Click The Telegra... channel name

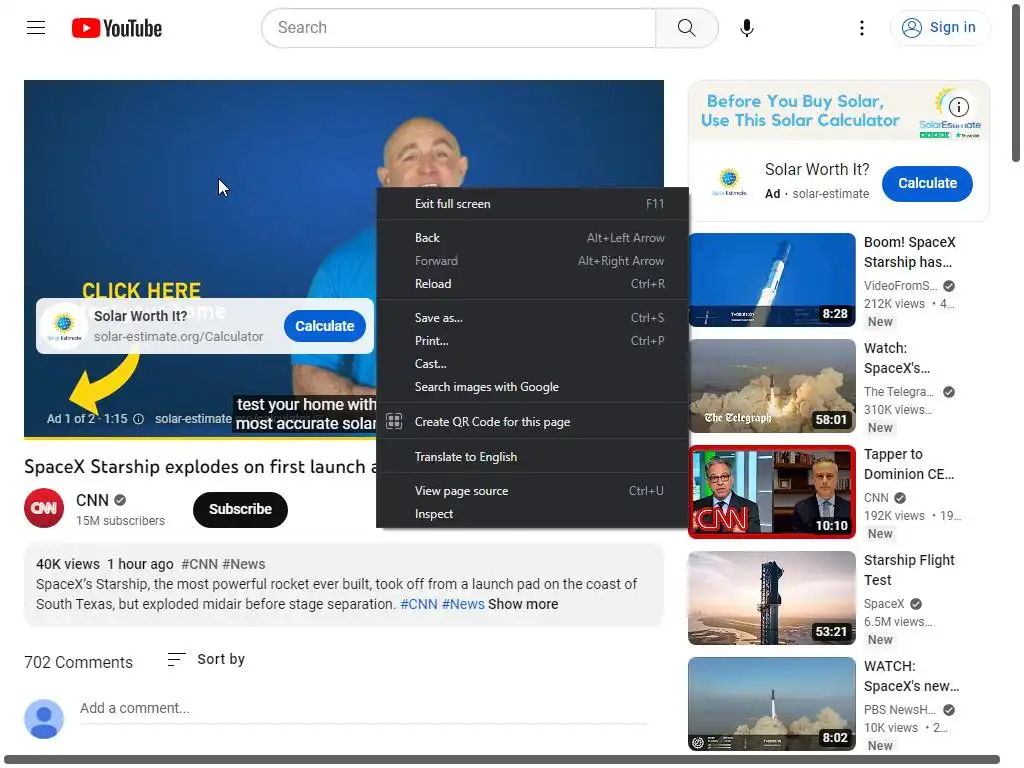tap(899, 392)
